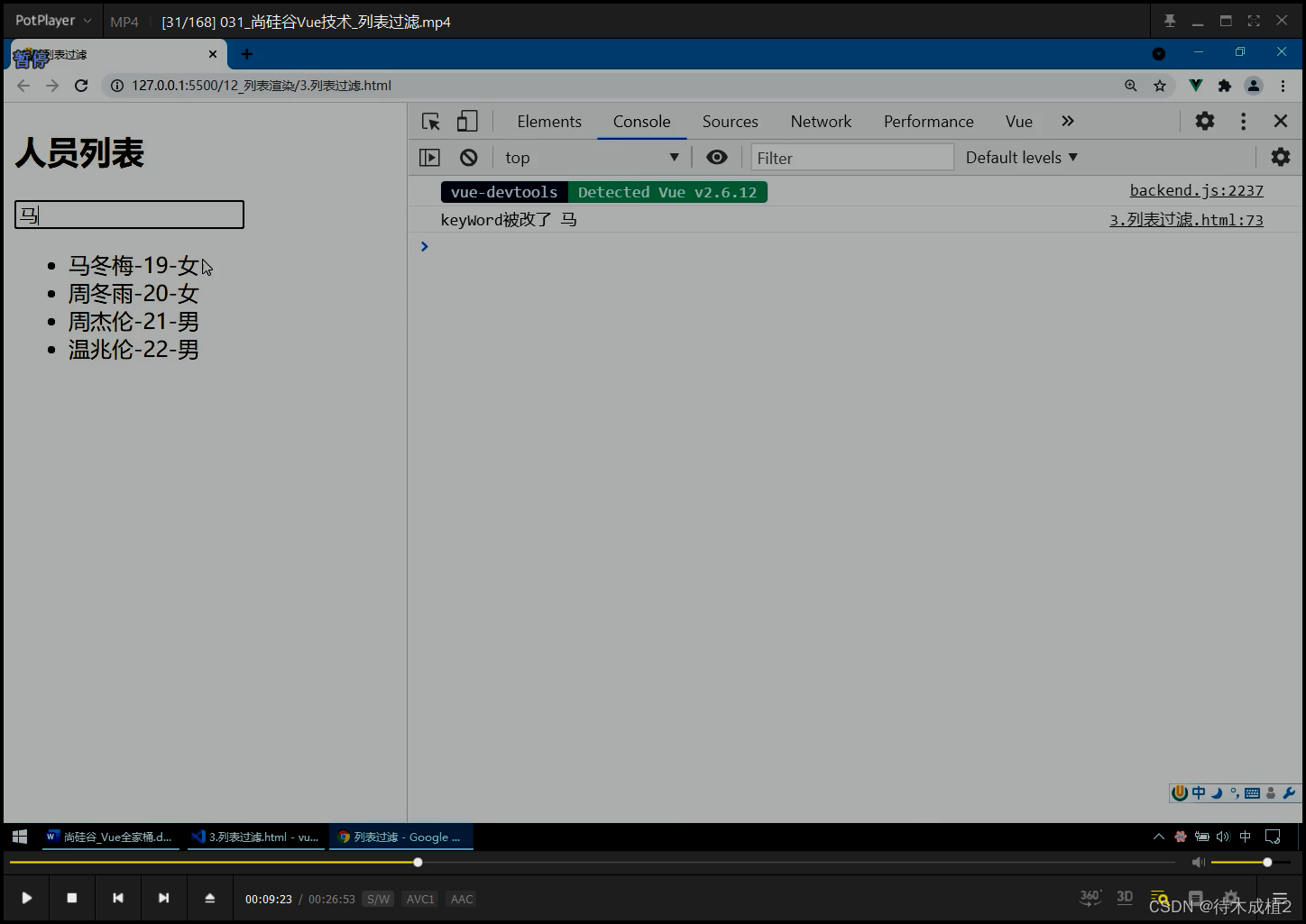Click list item 周冬雨-20-女
The image size is (1306, 924).
click(133, 294)
